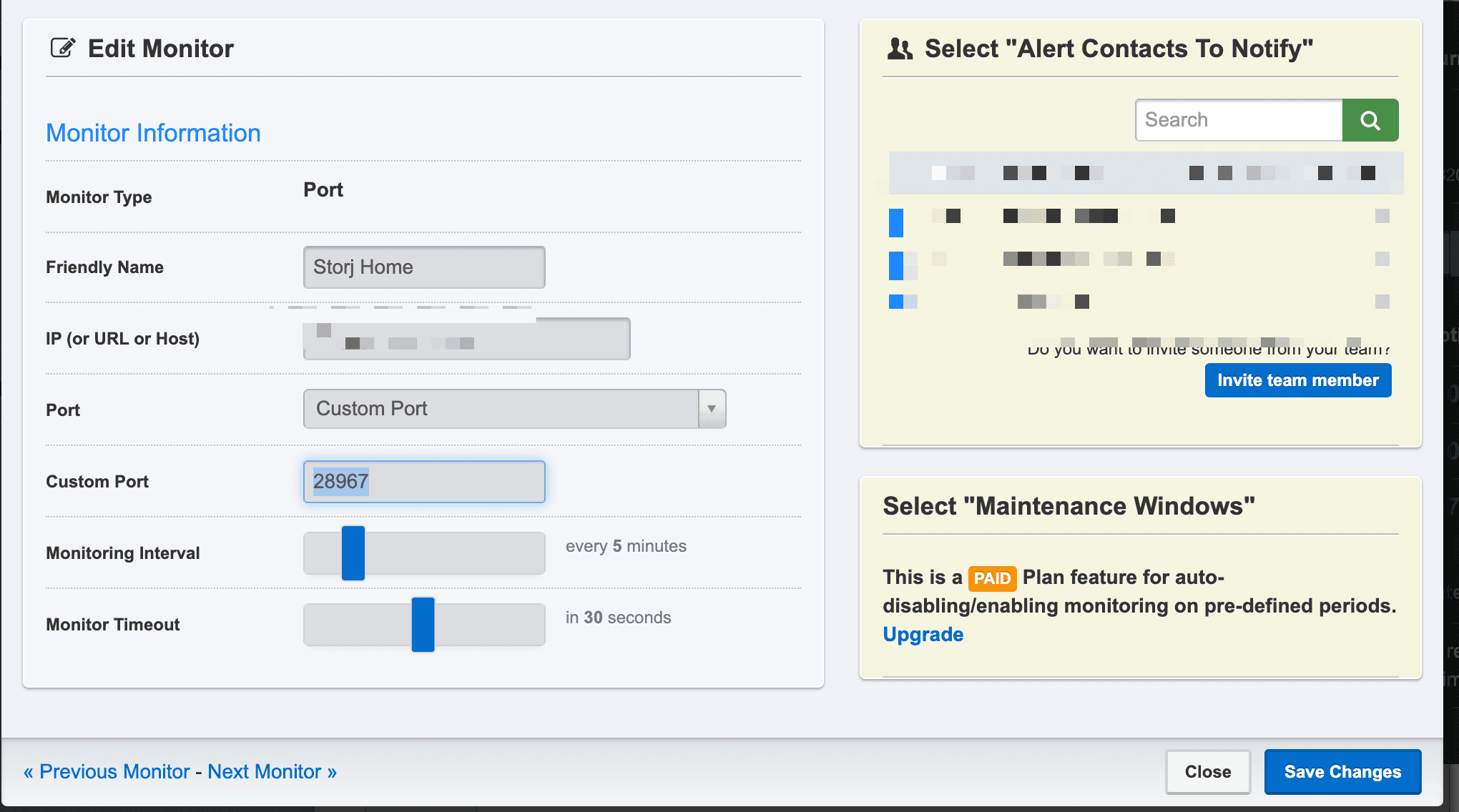Viewport: 1459px width, 812px height.
Task: Open the Upgrade link for maintenance windows
Action: click(x=923, y=635)
